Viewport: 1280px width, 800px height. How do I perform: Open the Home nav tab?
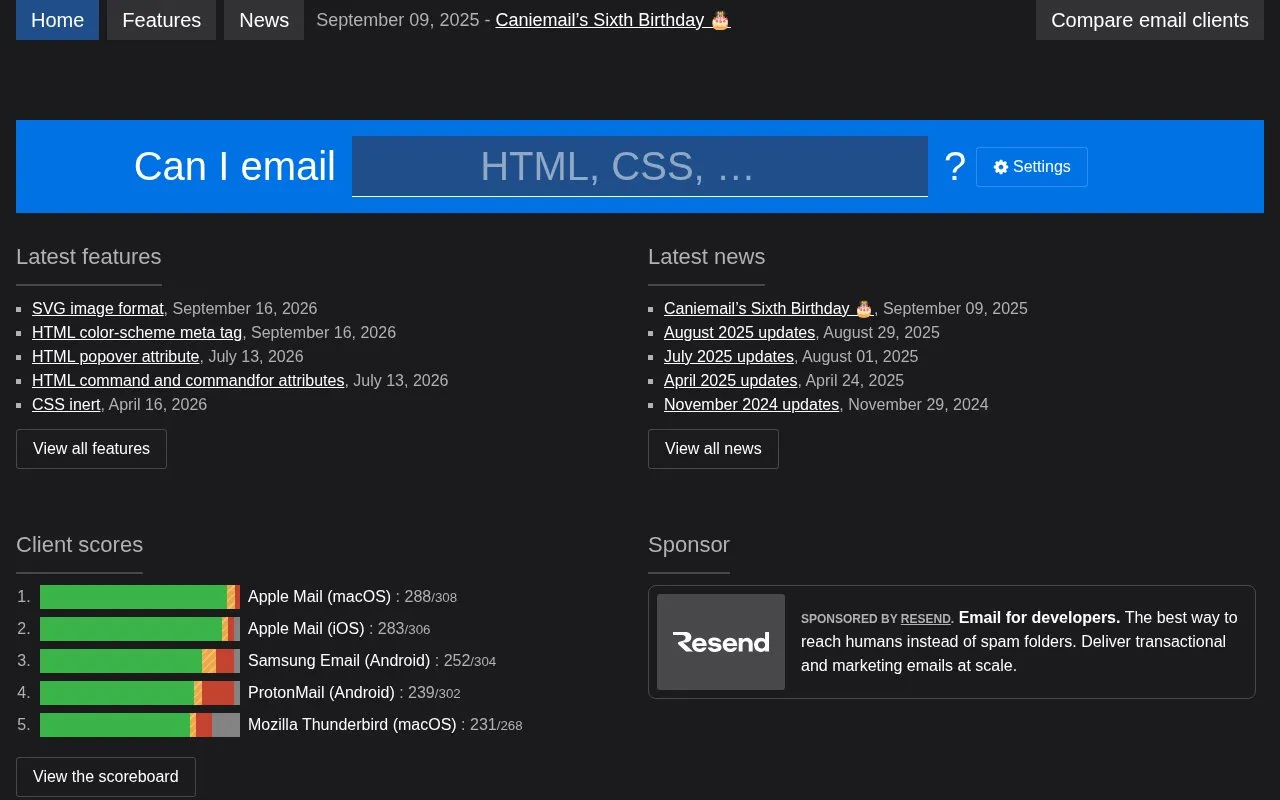click(57, 20)
